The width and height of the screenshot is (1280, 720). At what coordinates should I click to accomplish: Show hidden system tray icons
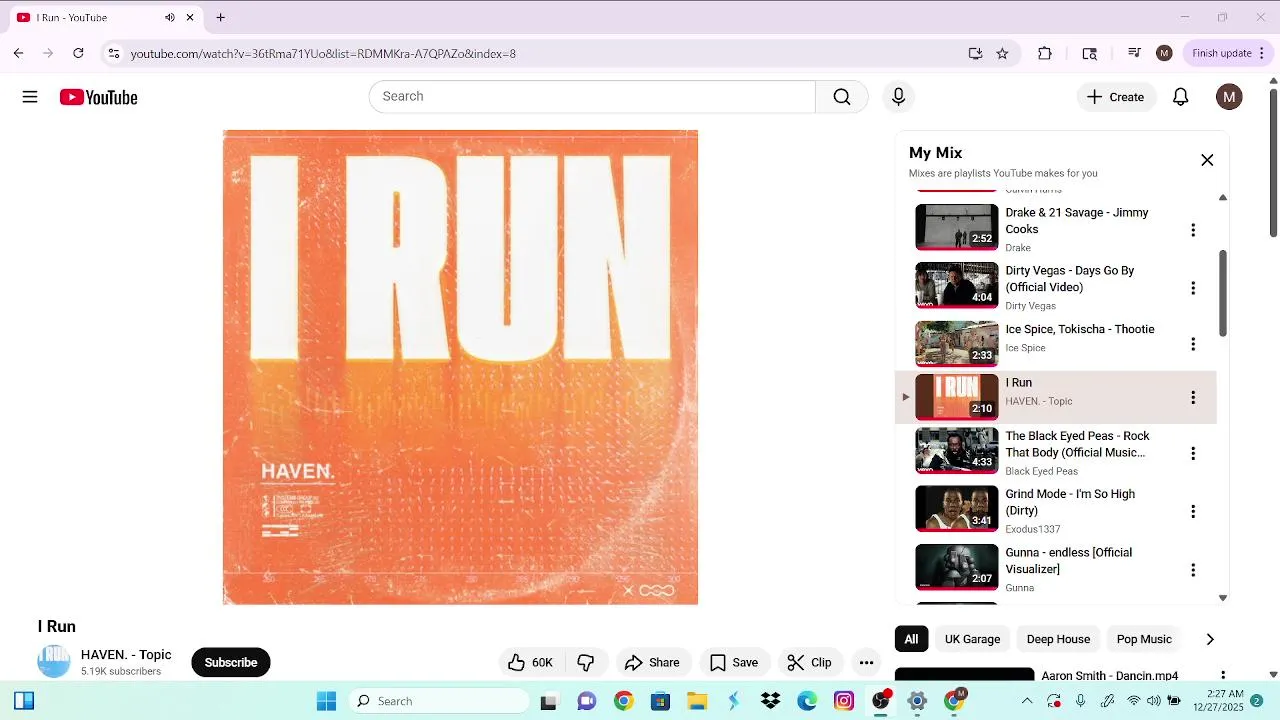point(1027,701)
